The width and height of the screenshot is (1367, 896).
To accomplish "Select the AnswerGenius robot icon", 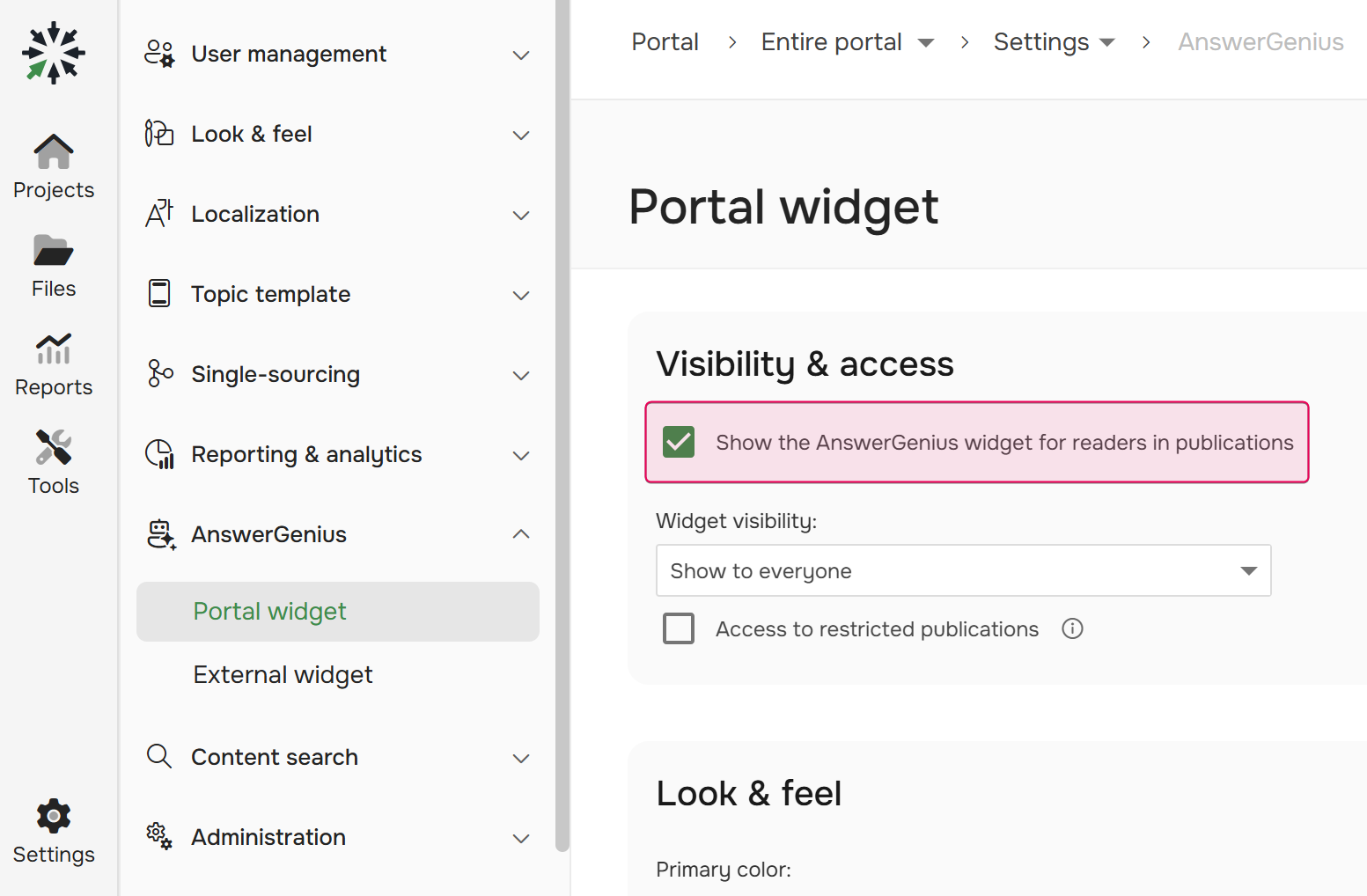I will (160, 534).
